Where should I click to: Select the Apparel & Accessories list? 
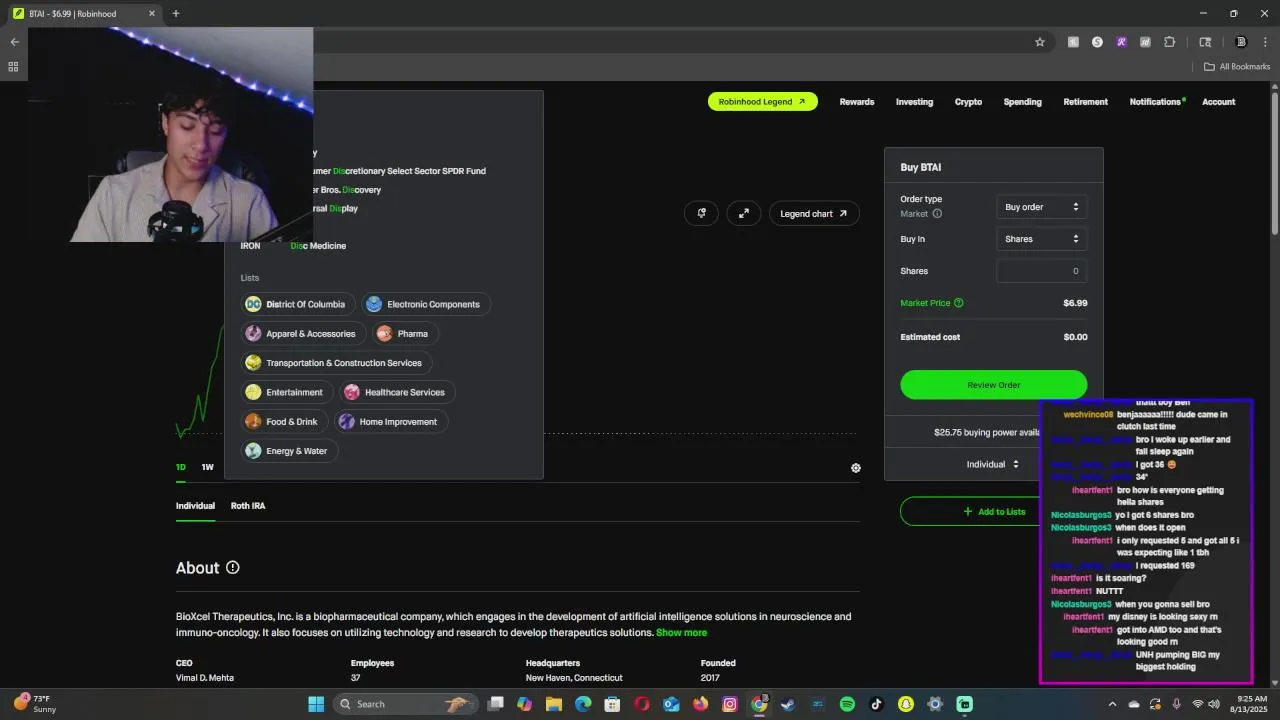point(302,334)
